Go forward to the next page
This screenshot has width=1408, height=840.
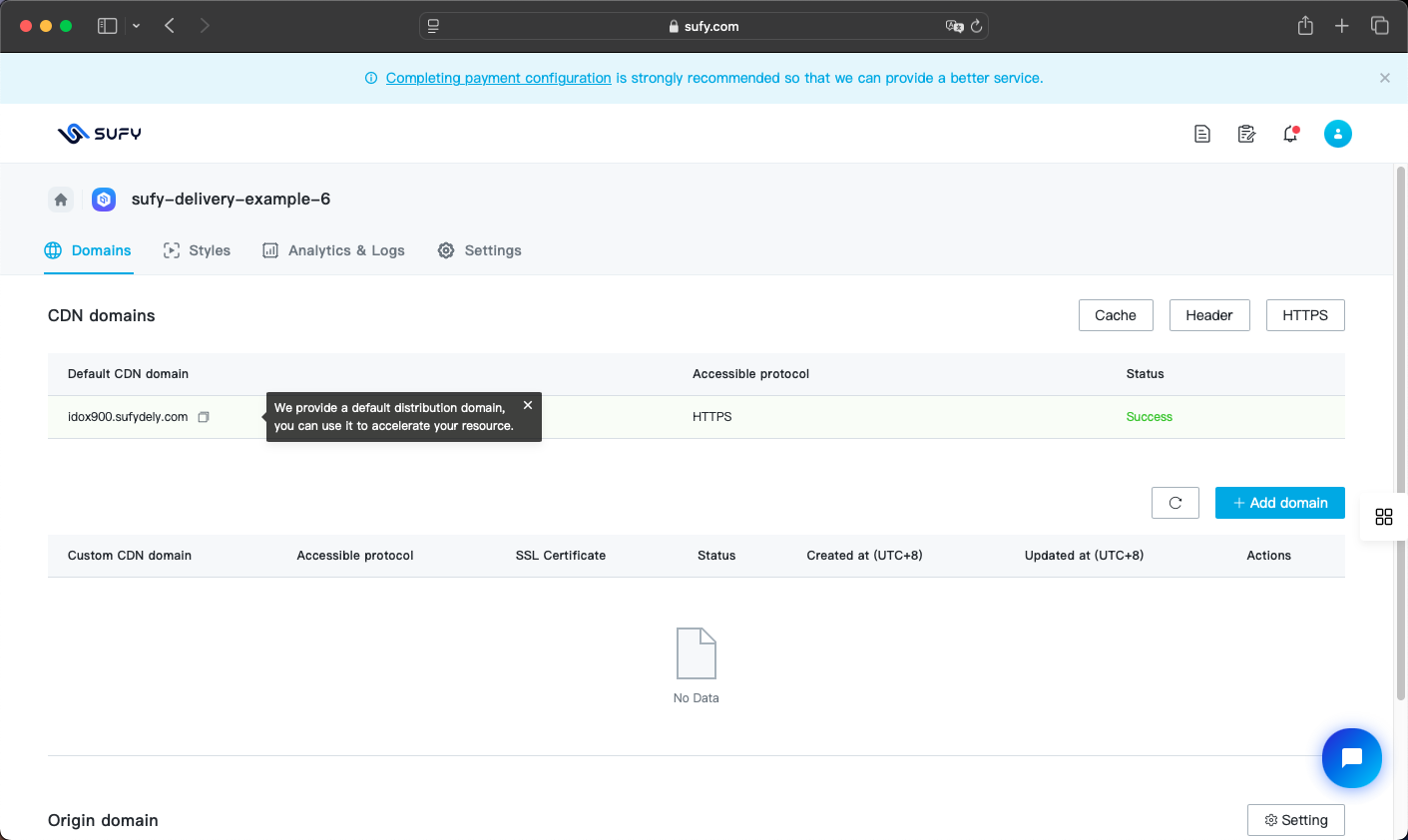coord(205,26)
